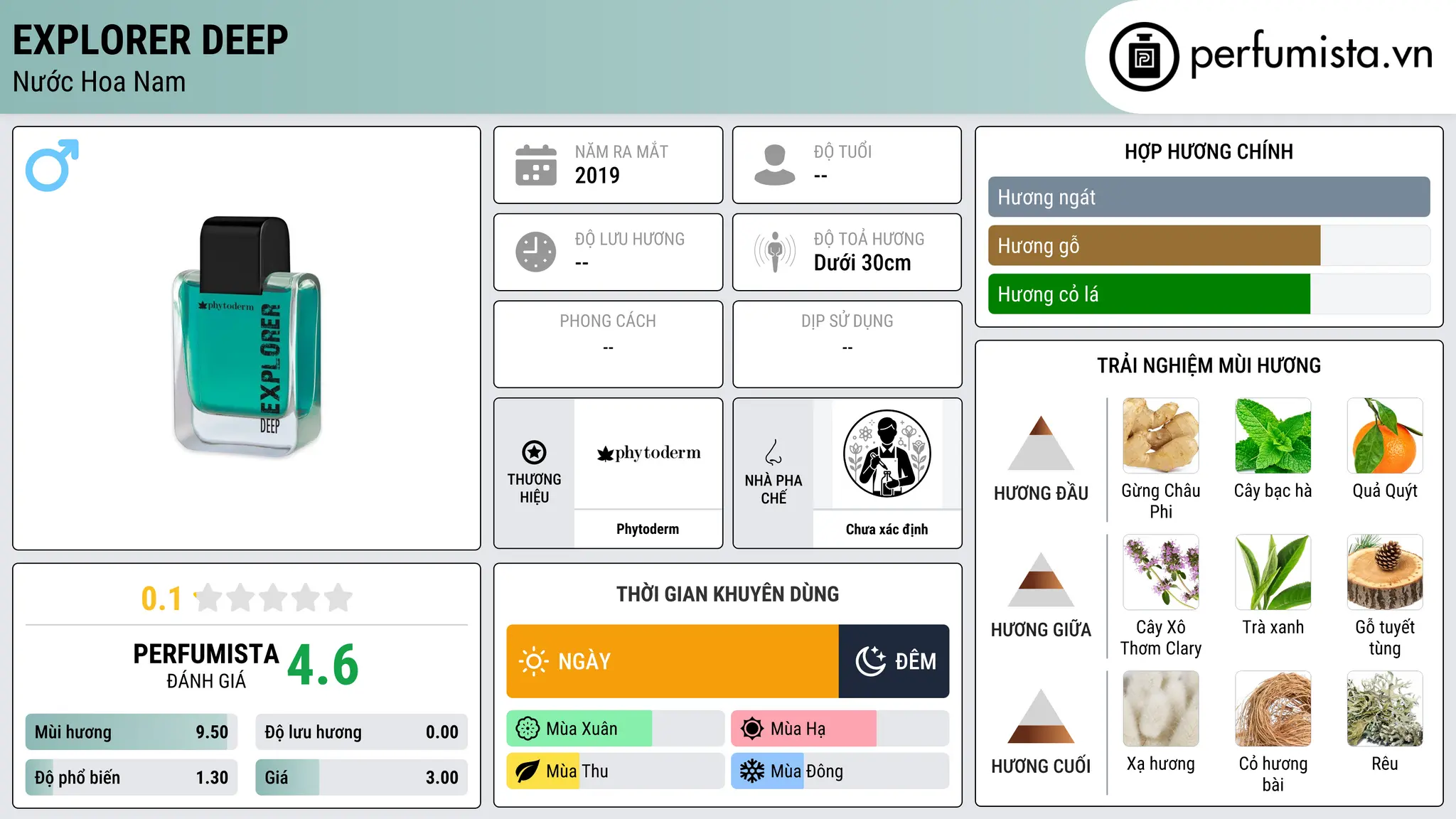Viewport: 1456px width, 819px height.
Task: Click the phytoderm brand logo
Action: [x=648, y=453]
